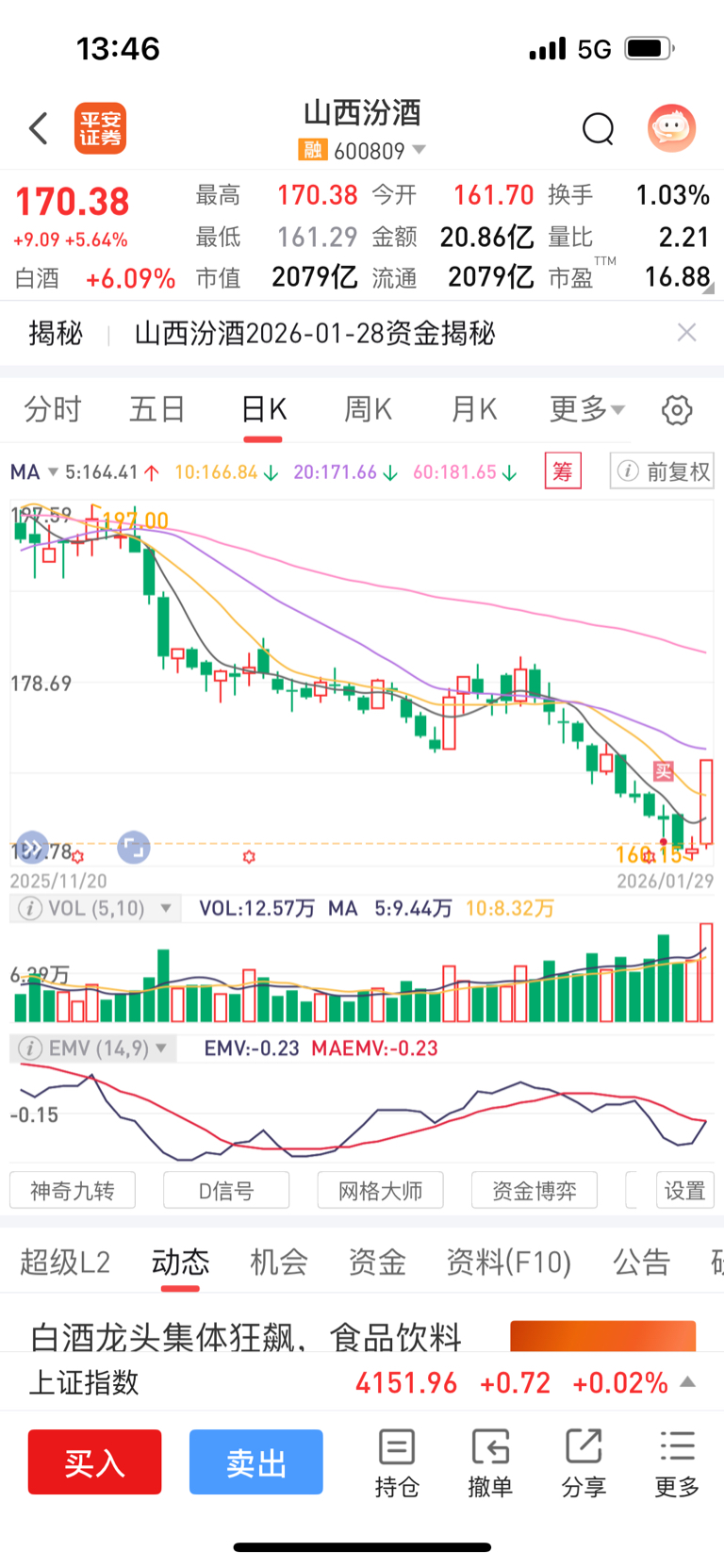Open the stock search magnifier
The height and width of the screenshot is (1568, 724).
coord(598,128)
